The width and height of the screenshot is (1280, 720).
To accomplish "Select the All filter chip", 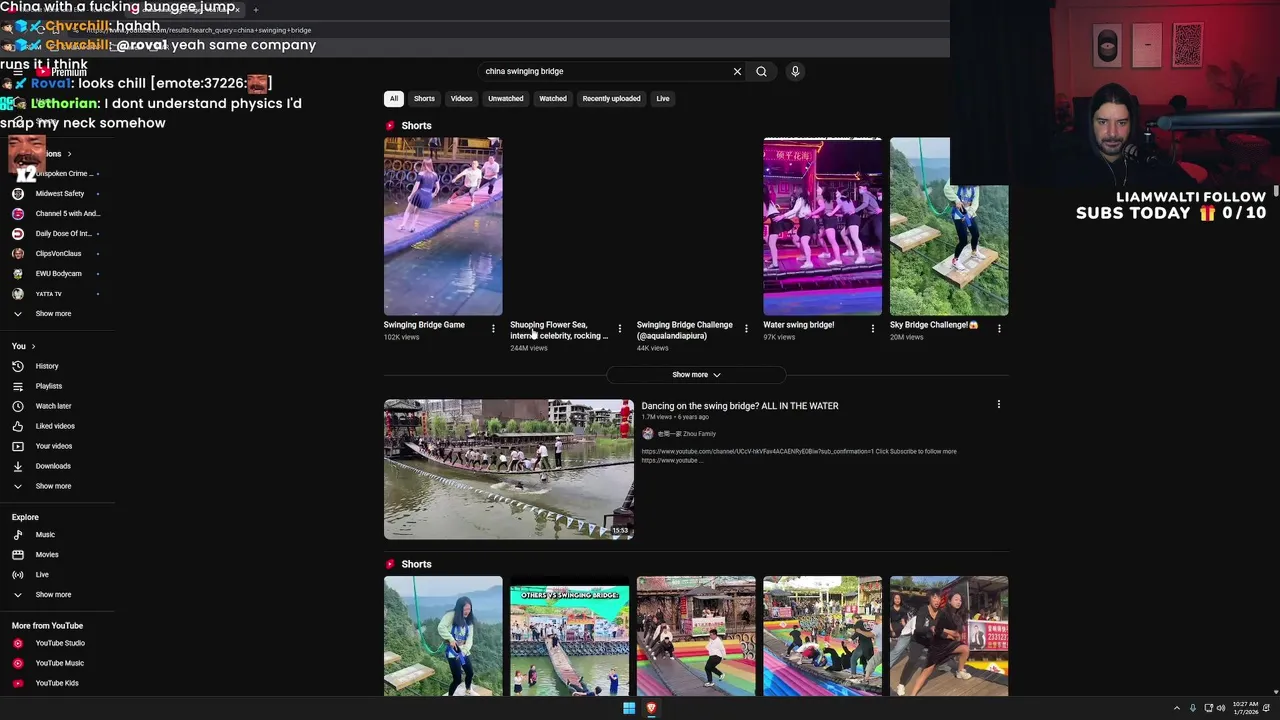I will 394,99.
